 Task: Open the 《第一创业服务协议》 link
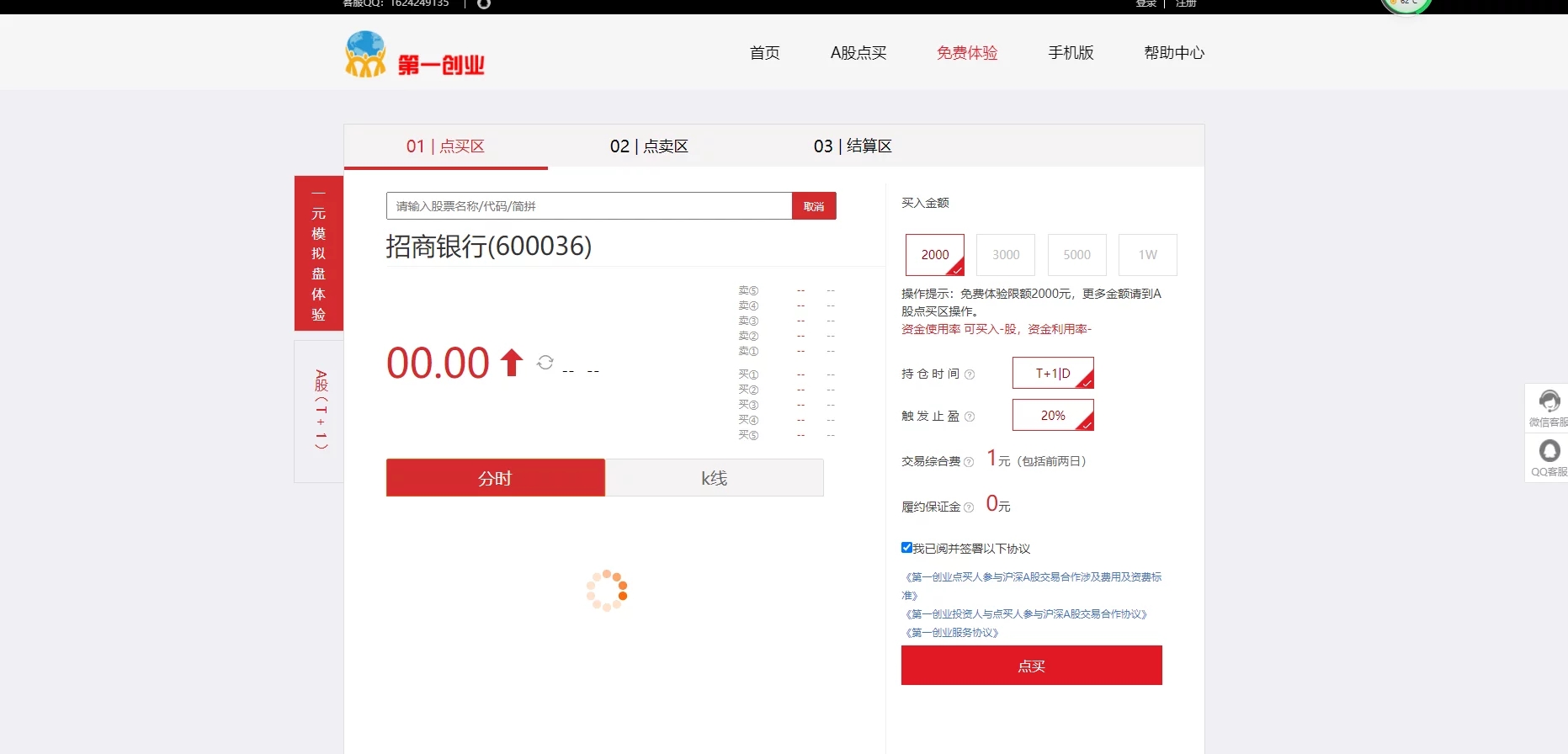point(952,633)
